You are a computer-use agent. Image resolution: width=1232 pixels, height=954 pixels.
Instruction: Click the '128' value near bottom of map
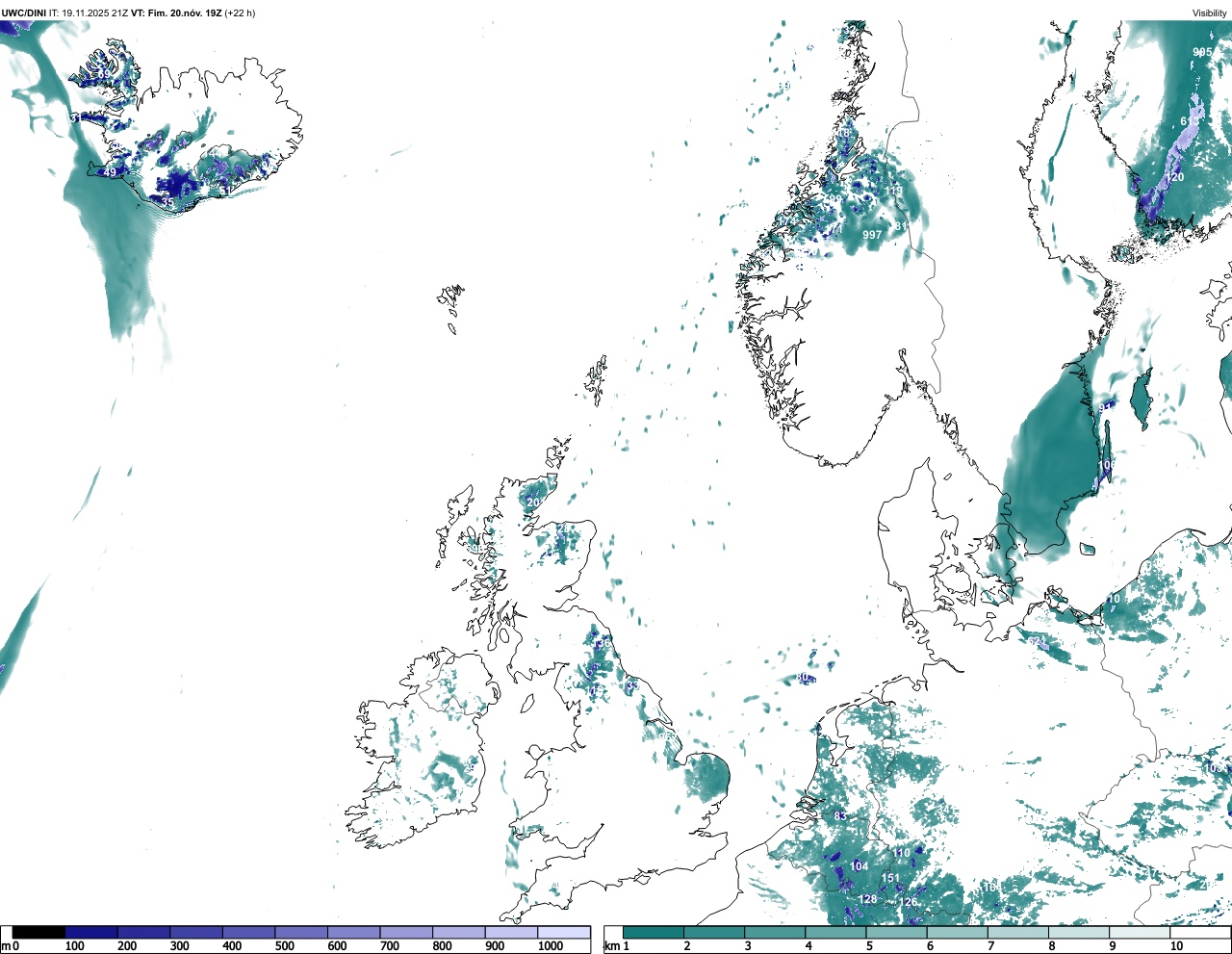[868, 899]
